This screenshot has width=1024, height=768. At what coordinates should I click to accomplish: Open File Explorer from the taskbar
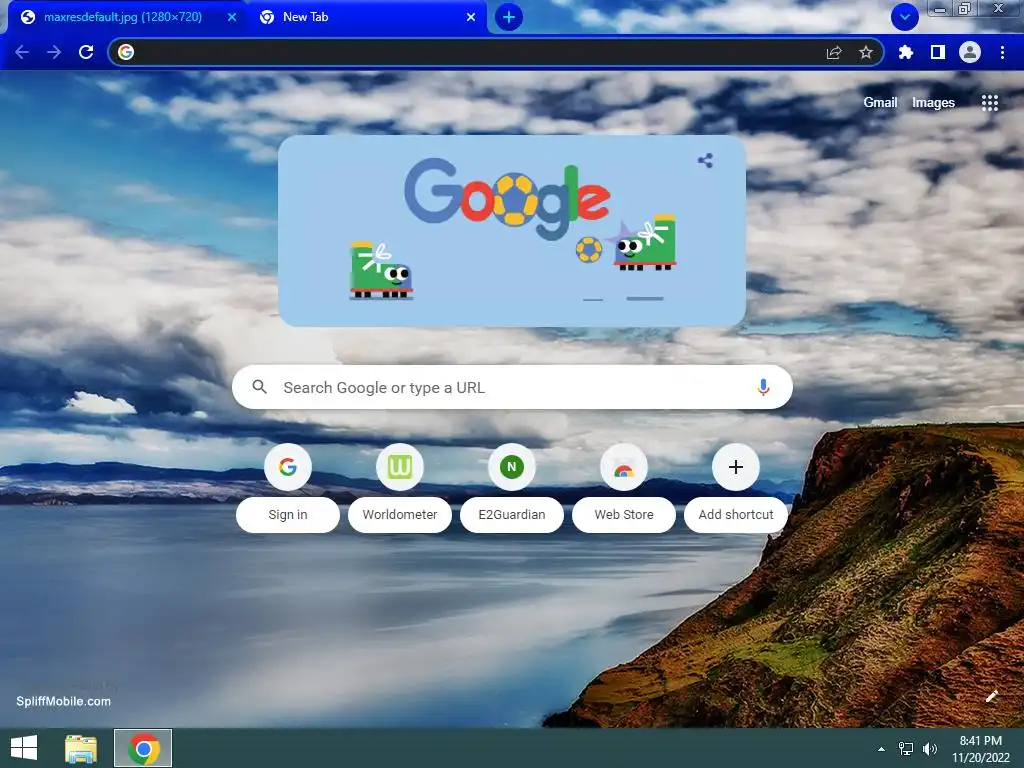click(81, 748)
